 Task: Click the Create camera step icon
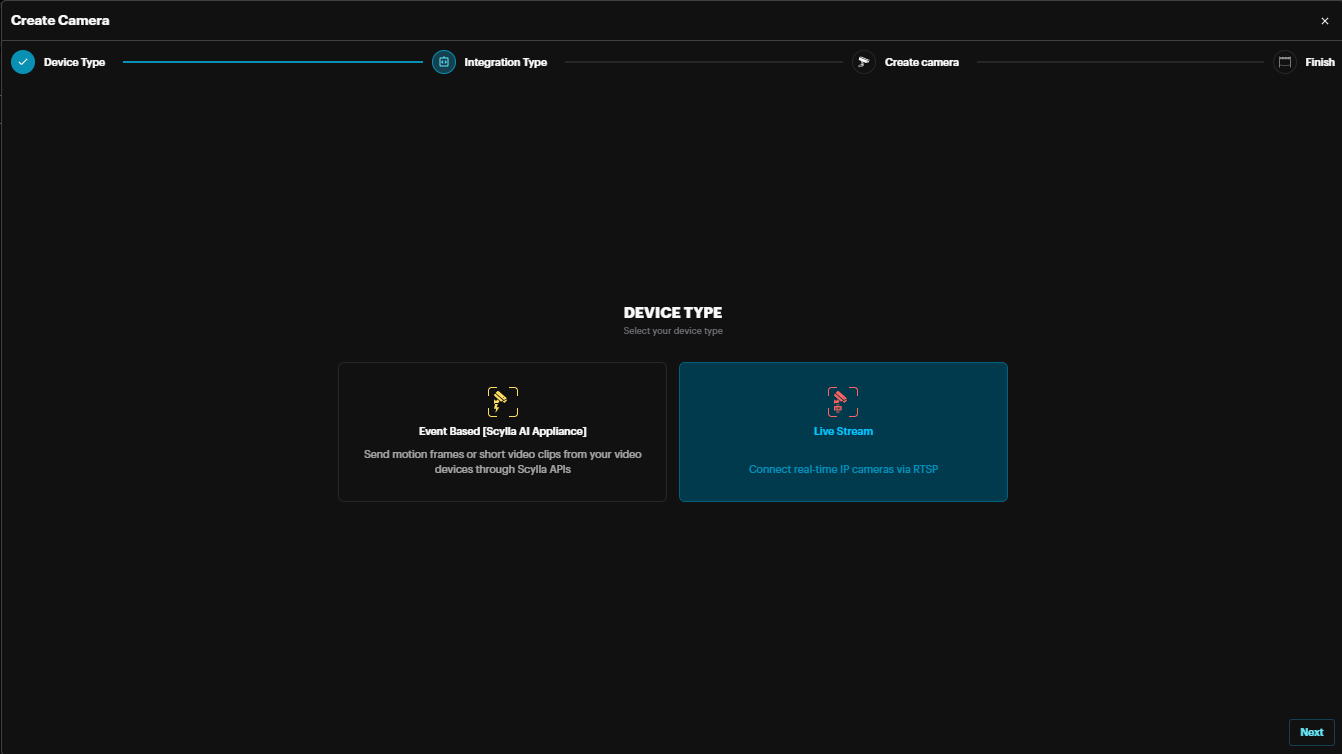(x=864, y=62)
